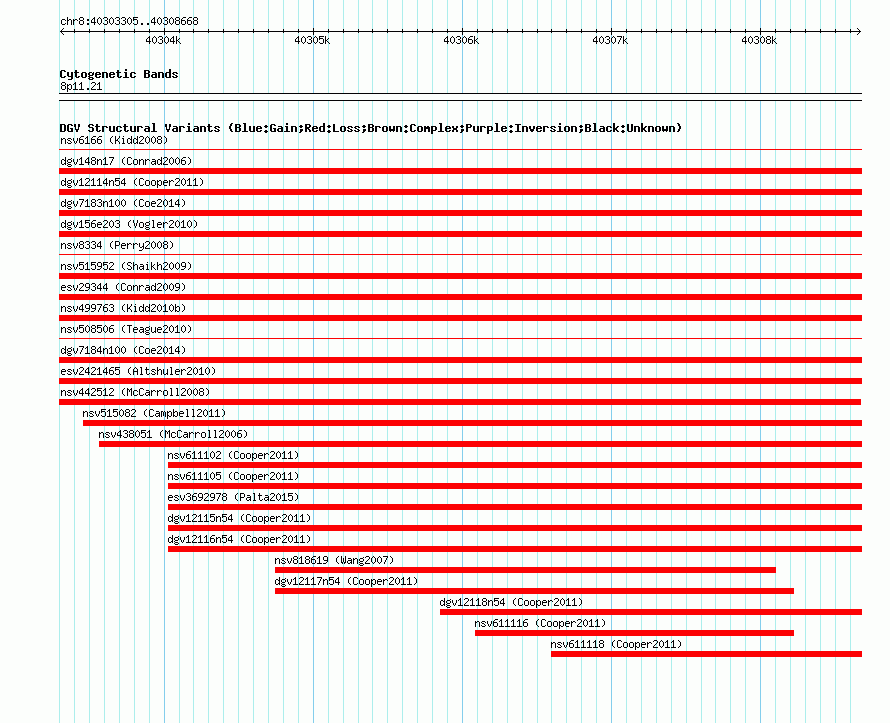Click the red bar under dgv12118n54

coord(651,612)
